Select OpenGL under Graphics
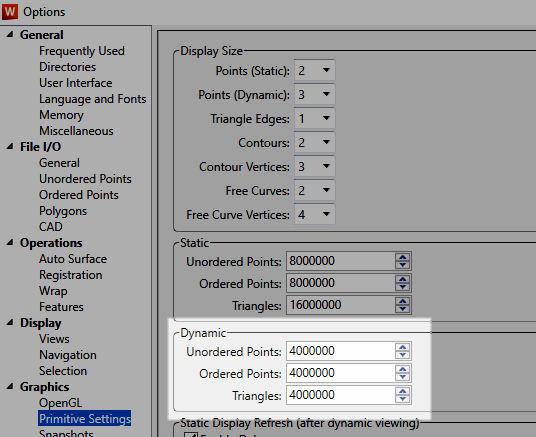The width and height of the screenshot is (536, 437). pyautogui.click(x=60, y=403)
